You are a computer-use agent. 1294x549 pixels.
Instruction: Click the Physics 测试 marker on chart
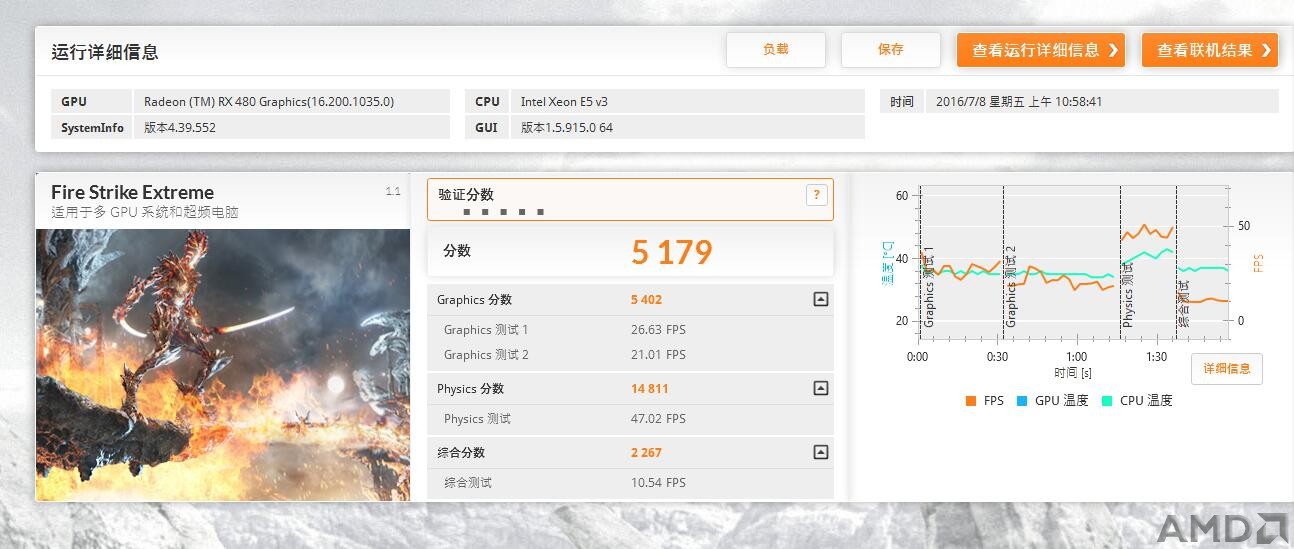[1128, 293]
